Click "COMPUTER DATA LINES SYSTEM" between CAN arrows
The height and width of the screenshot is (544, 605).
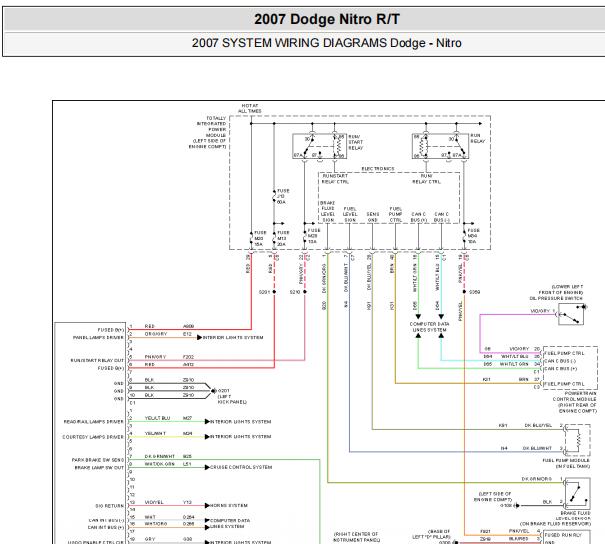coord(429,327)
